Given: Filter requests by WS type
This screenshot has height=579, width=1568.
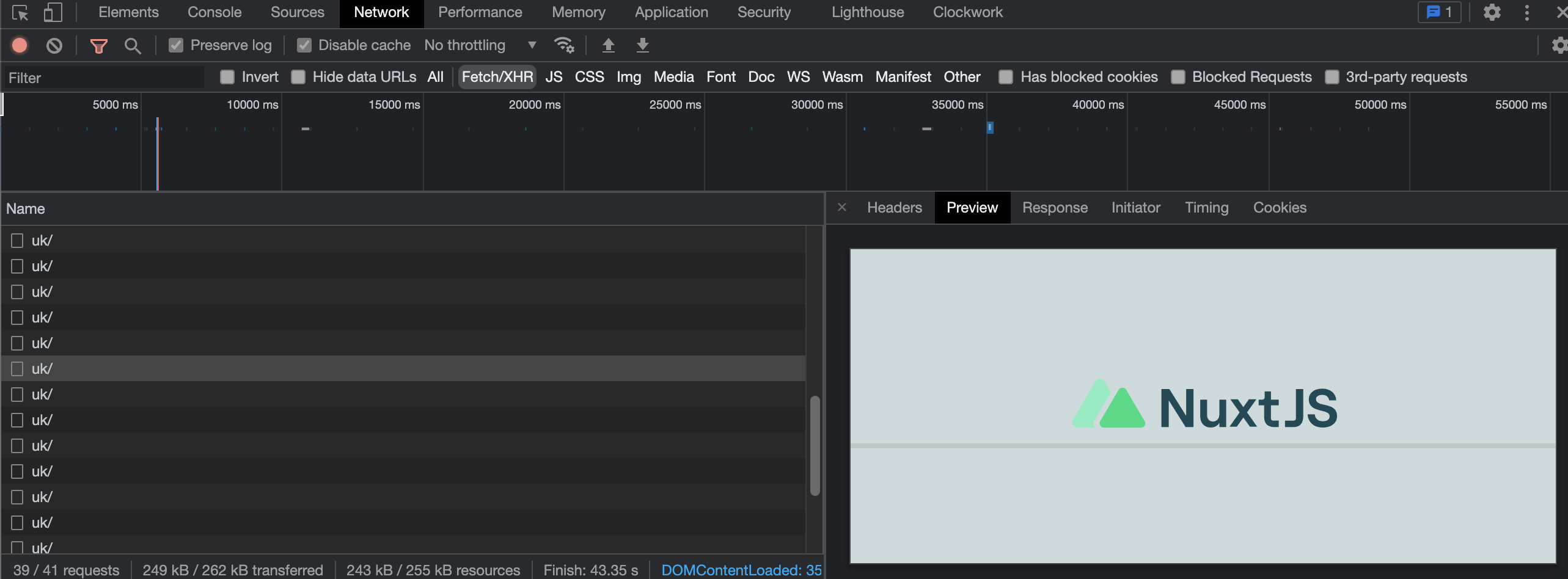Looking at the screenshot, I should pyautogui.click(x=798, y=77).
